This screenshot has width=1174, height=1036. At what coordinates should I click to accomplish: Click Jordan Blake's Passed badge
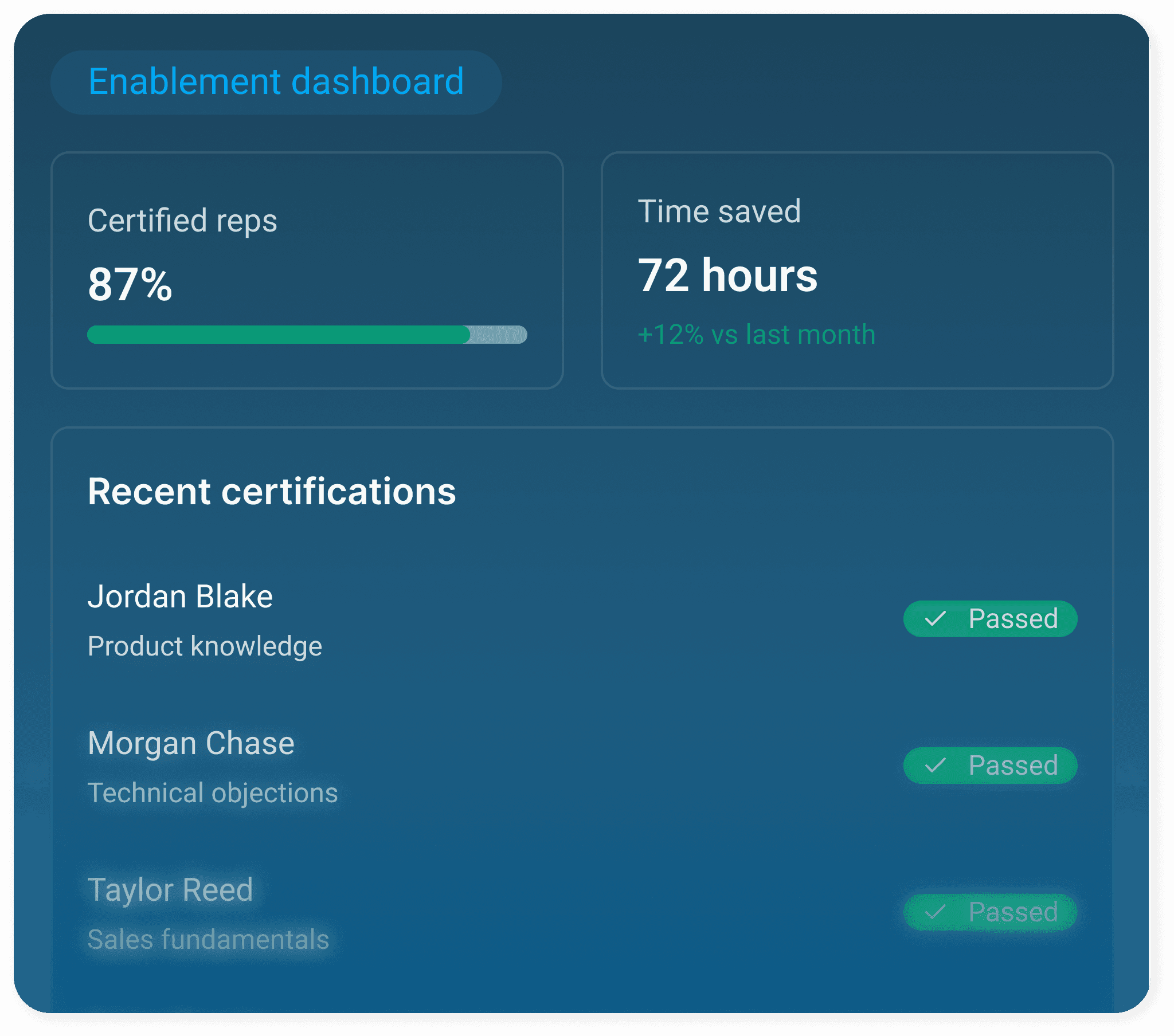[x=990, y=618]
